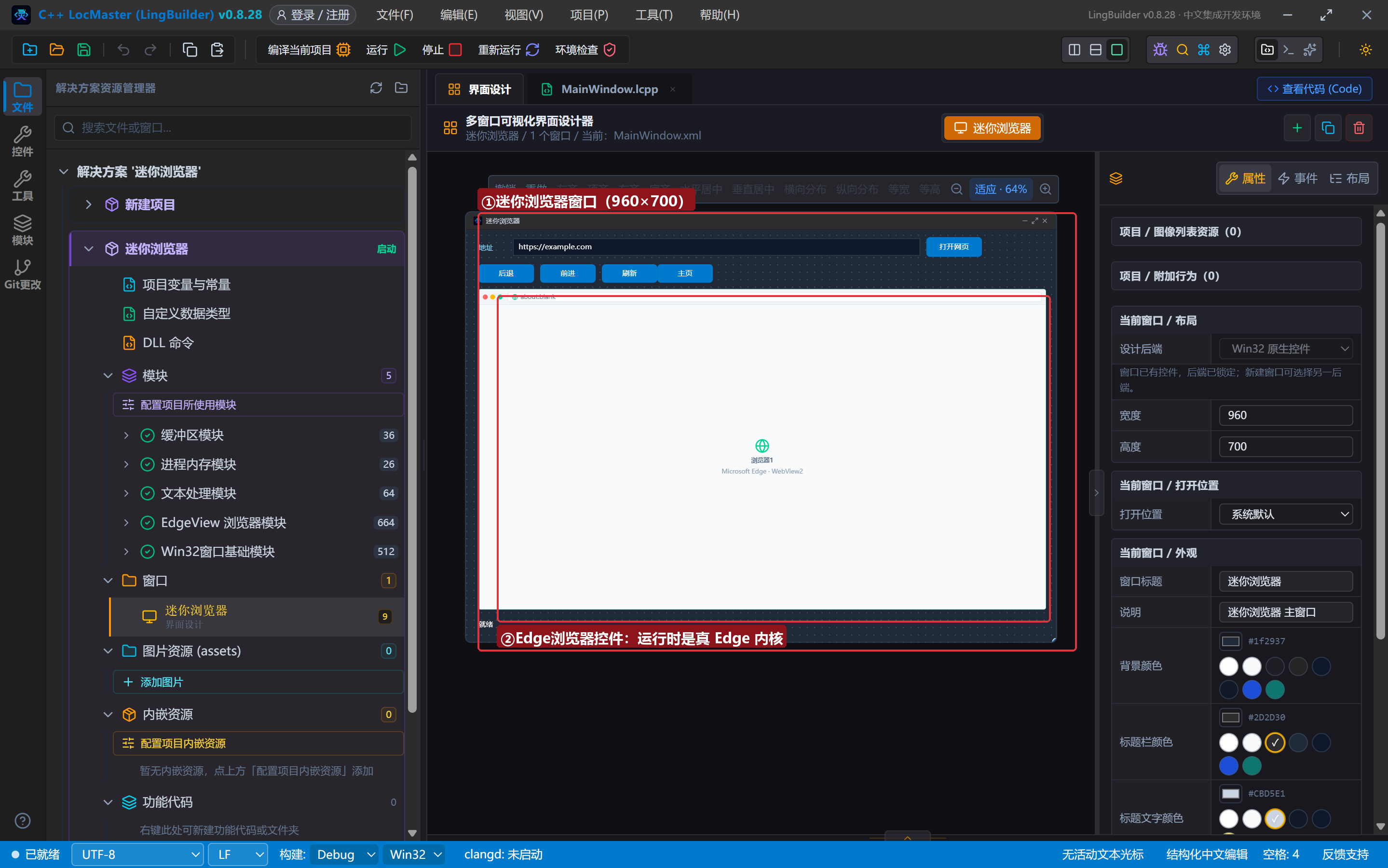This screenshot has height=868, width=1388.
Task: Open the 打开位置 系统默认 dropdown
Action: (x=1285, y=514)
